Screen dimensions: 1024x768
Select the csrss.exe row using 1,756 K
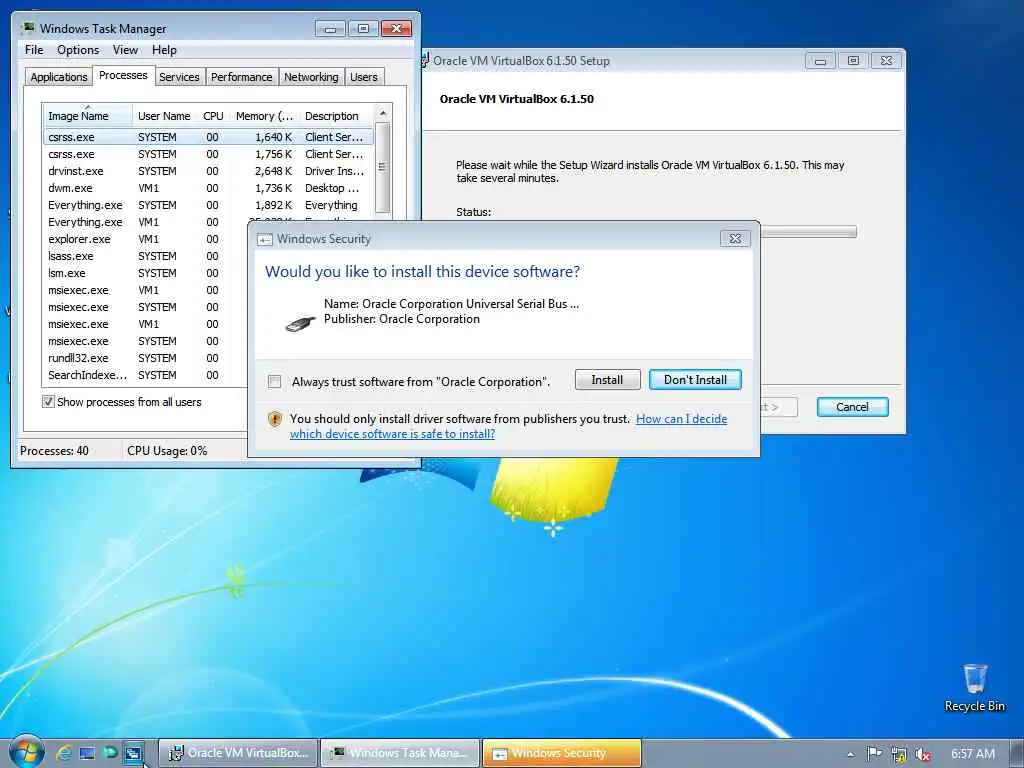(208, 154)
